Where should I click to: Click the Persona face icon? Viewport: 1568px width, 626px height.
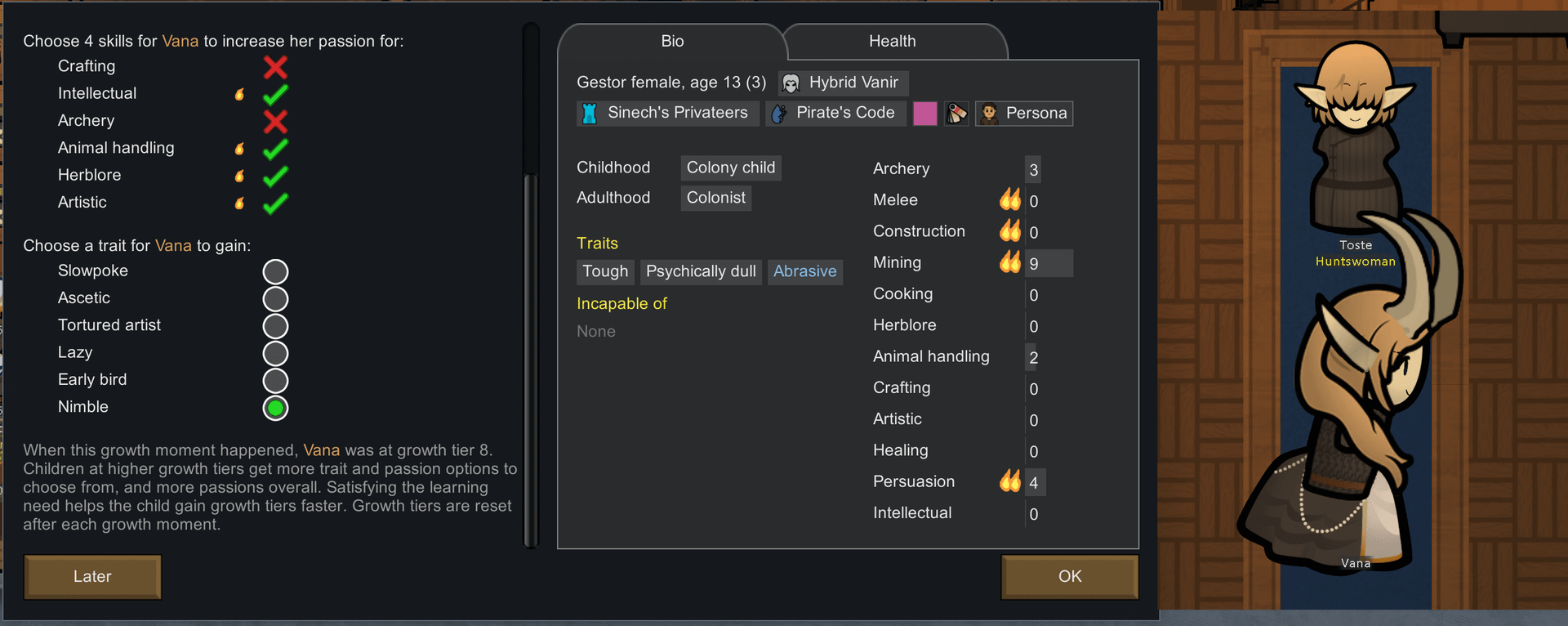(988, 114)
